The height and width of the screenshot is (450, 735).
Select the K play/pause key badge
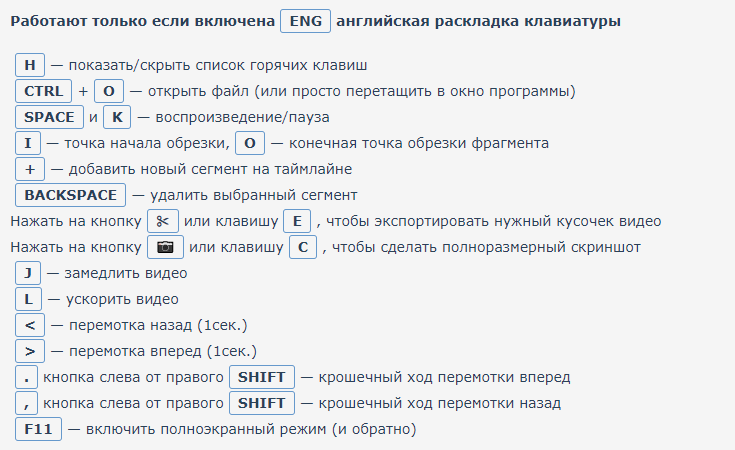117,117
